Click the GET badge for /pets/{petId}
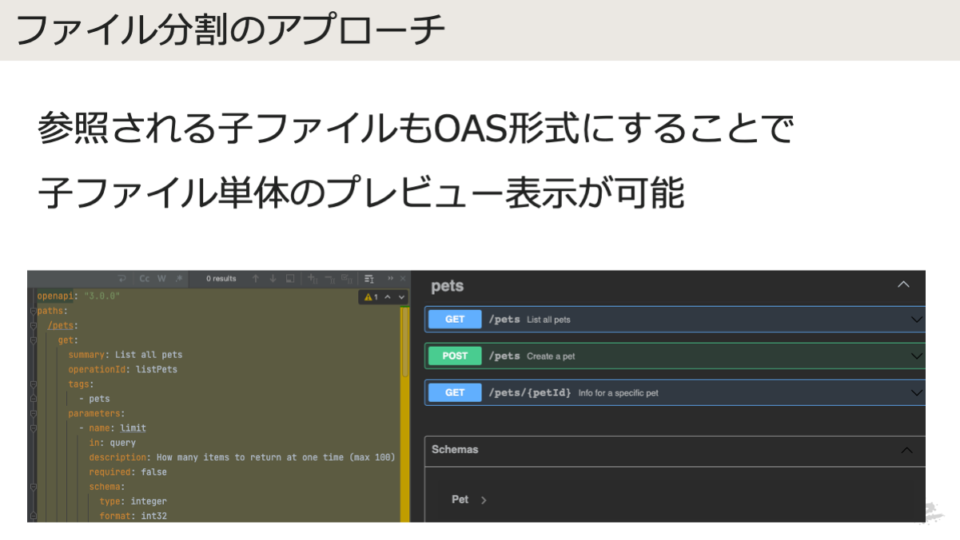This screenshot has height=540, width=960. pos(455,393)
